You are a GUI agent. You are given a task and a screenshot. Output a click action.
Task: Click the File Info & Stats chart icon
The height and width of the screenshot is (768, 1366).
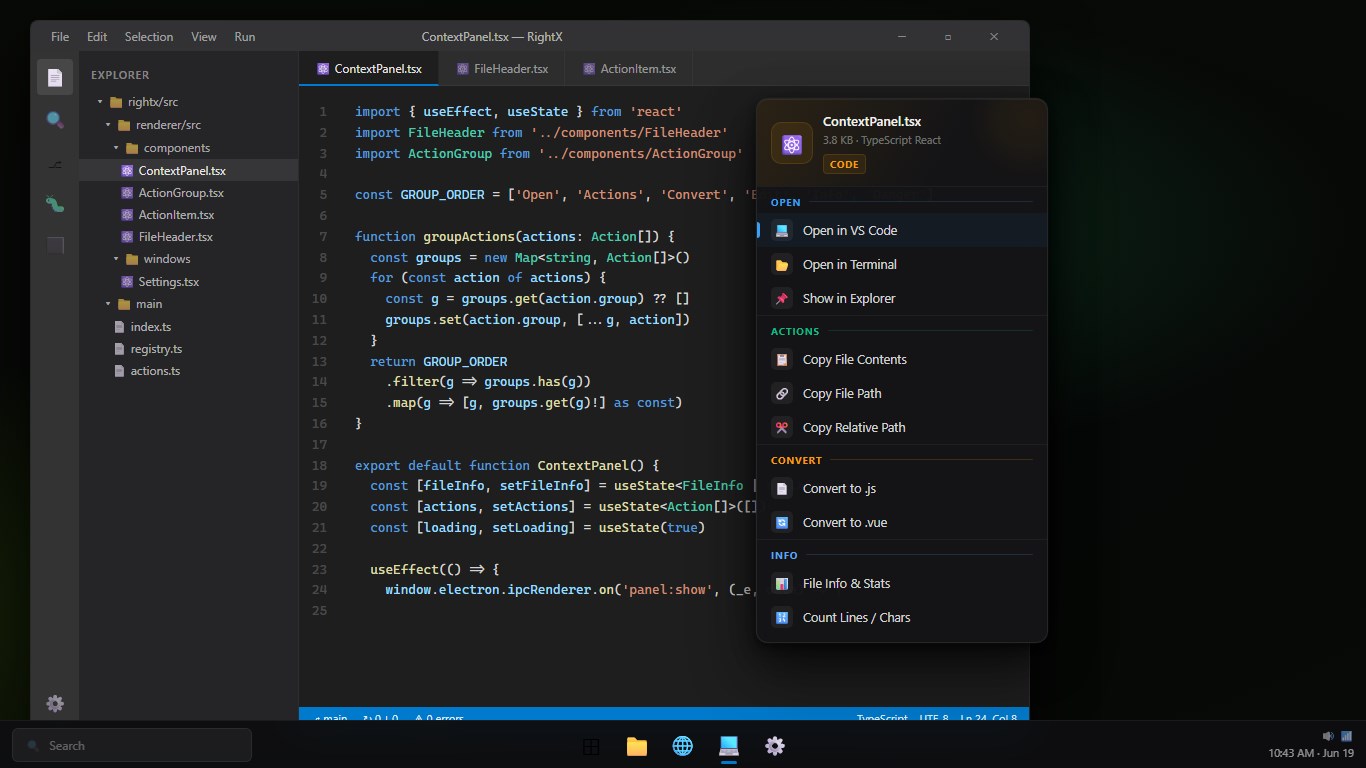click(782, 583)
